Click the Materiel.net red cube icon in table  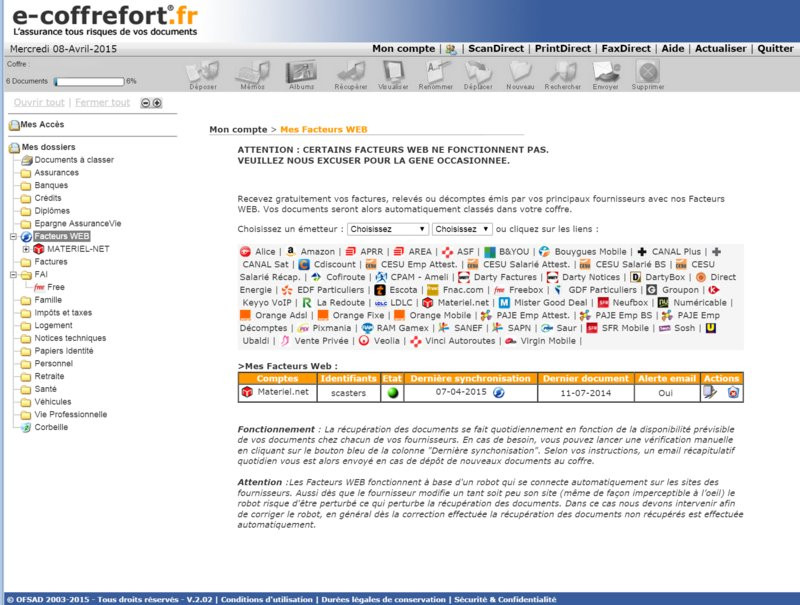pyautogui.click(x=247, y=392)
